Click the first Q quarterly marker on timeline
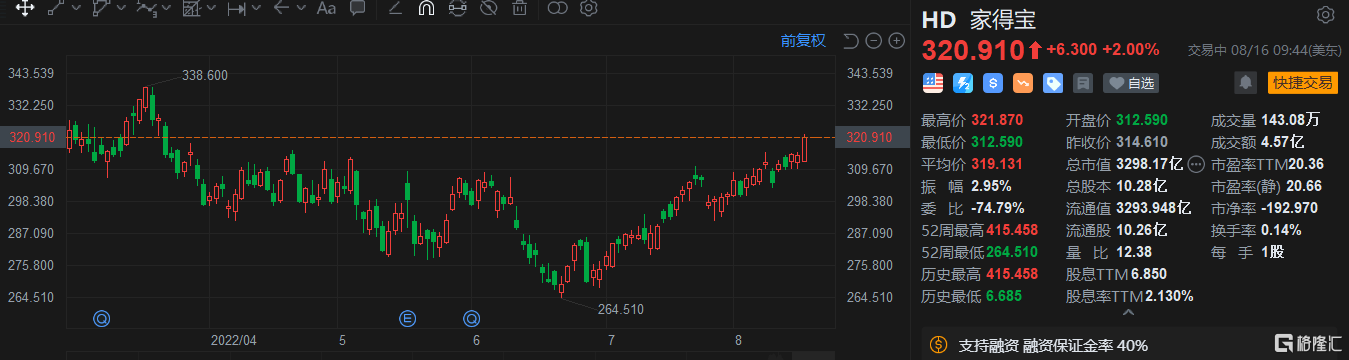Screen dimensions: 1349x360 [x=101, y=319]
